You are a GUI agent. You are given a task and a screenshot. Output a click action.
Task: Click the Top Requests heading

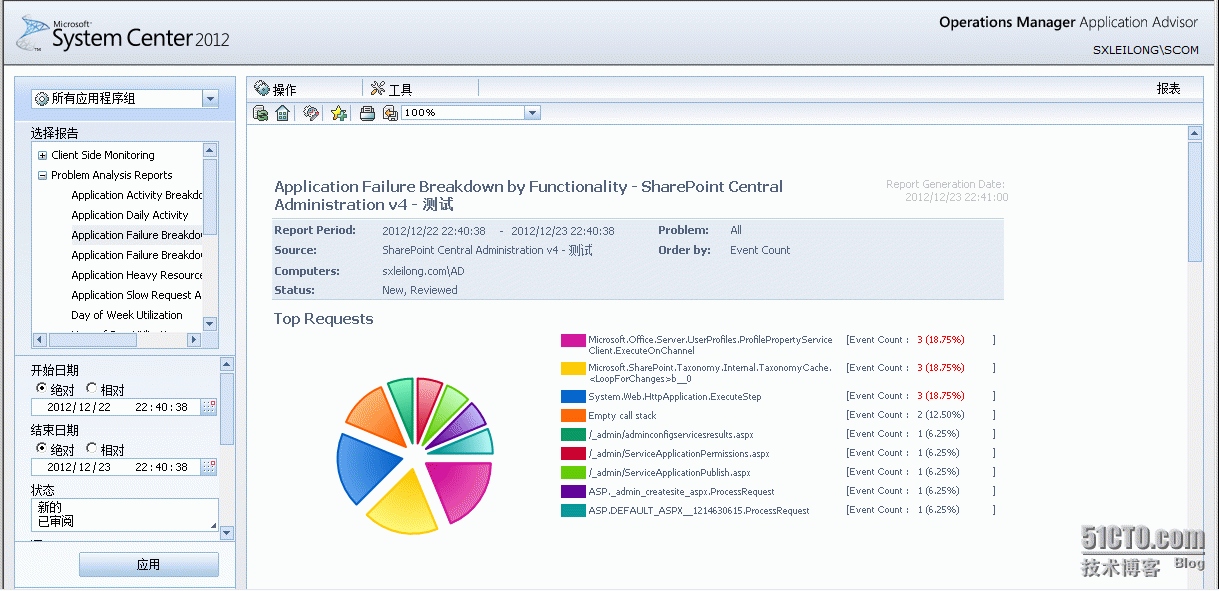[x=324, y=319]
